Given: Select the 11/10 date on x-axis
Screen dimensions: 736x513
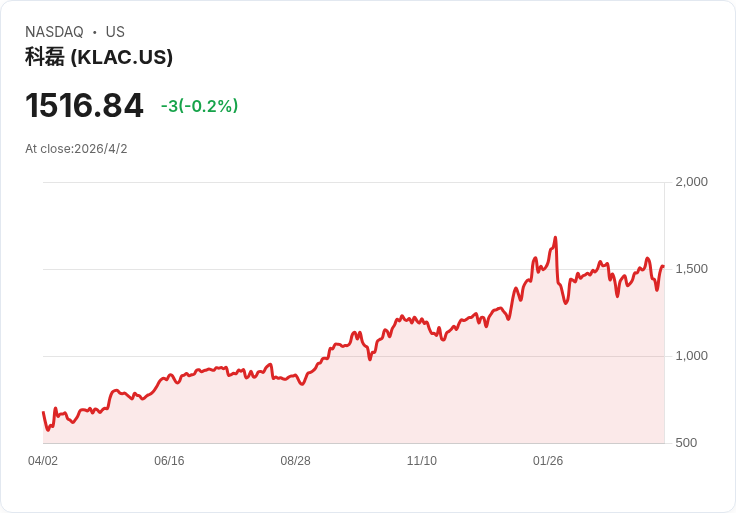Looking at the screenshot, I should (x=421, y=461).
